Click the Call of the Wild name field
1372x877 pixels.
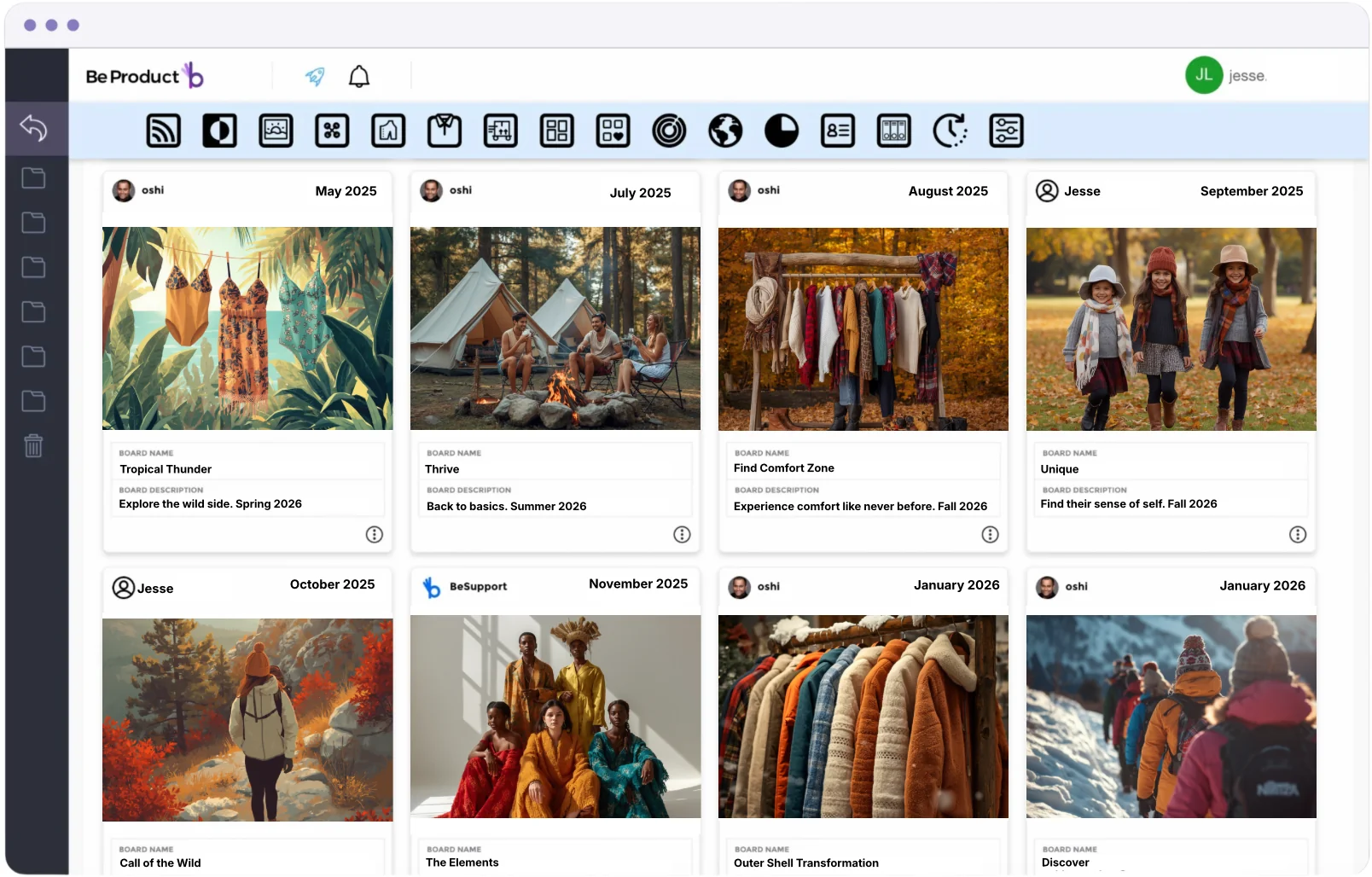[247, 858]
